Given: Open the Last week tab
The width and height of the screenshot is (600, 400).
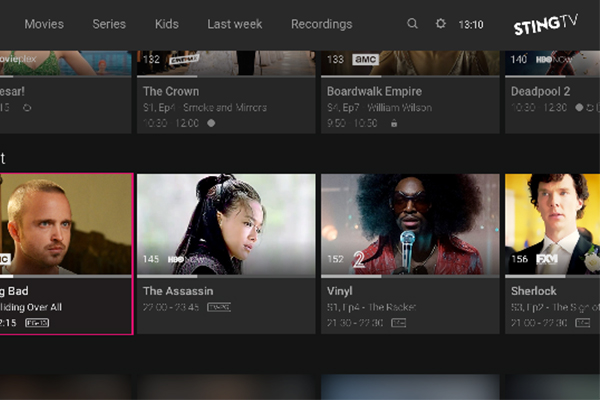Looking at the screenshot, I should pos(235,24).
